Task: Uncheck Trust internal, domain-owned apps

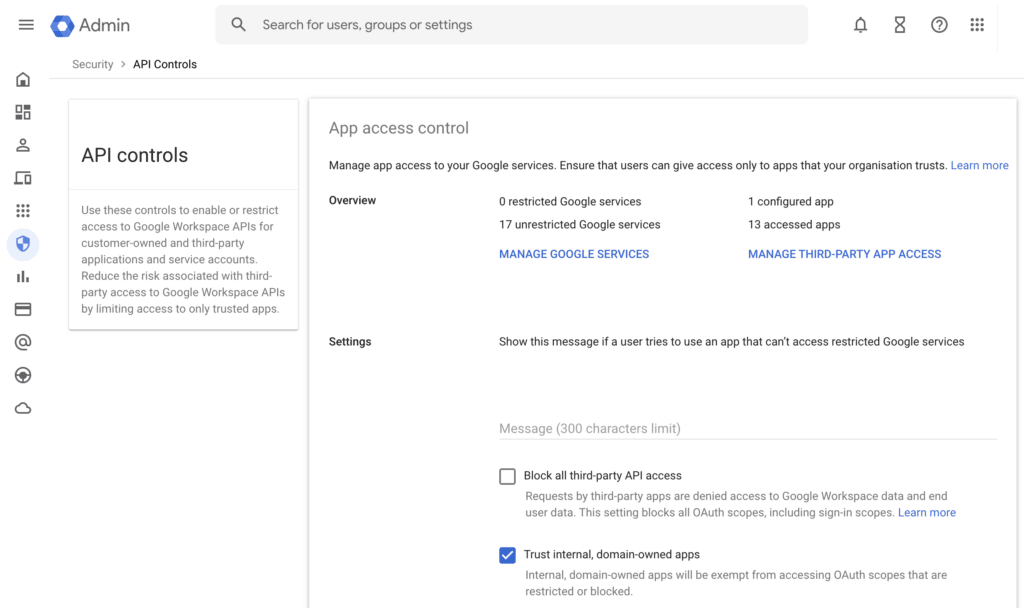Action: click(507, 555)
